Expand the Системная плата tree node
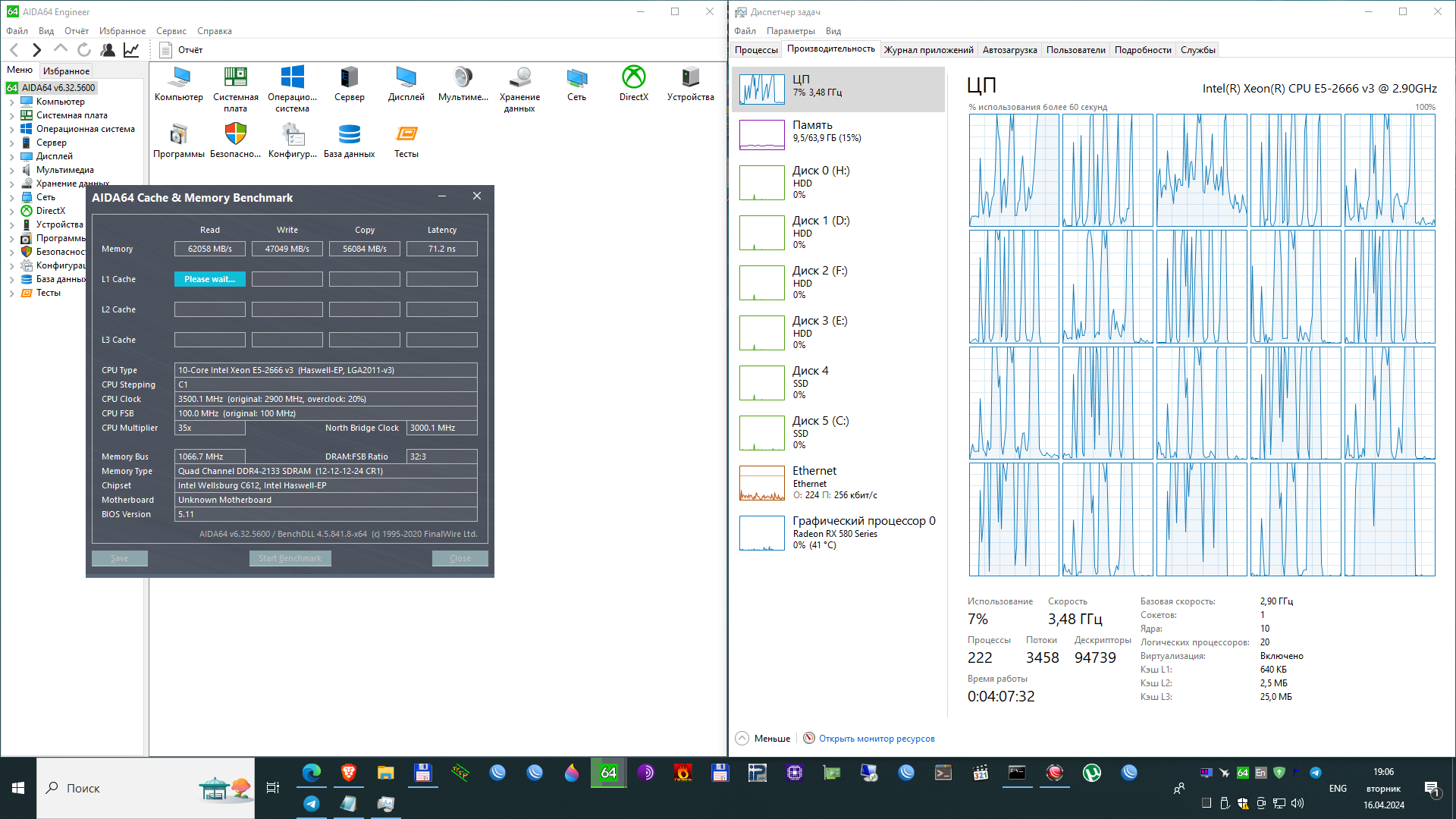Viewport: 1456px width, 819px height. (11, 115)
